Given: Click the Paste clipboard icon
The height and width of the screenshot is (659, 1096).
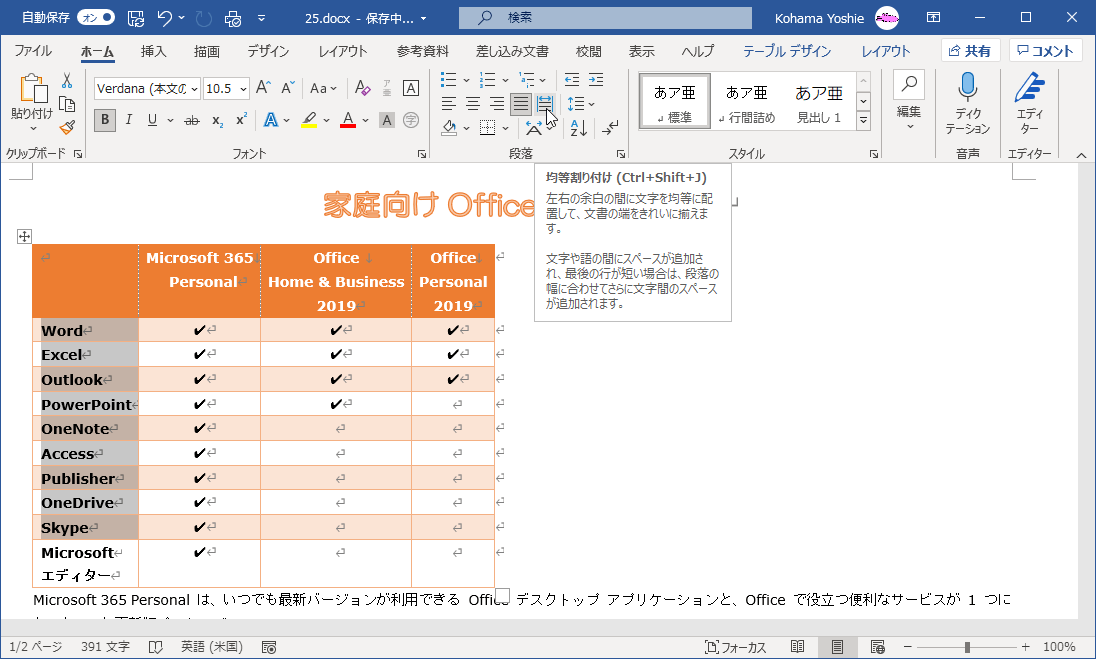Looking at the screenshot, I should pos(32,89).
